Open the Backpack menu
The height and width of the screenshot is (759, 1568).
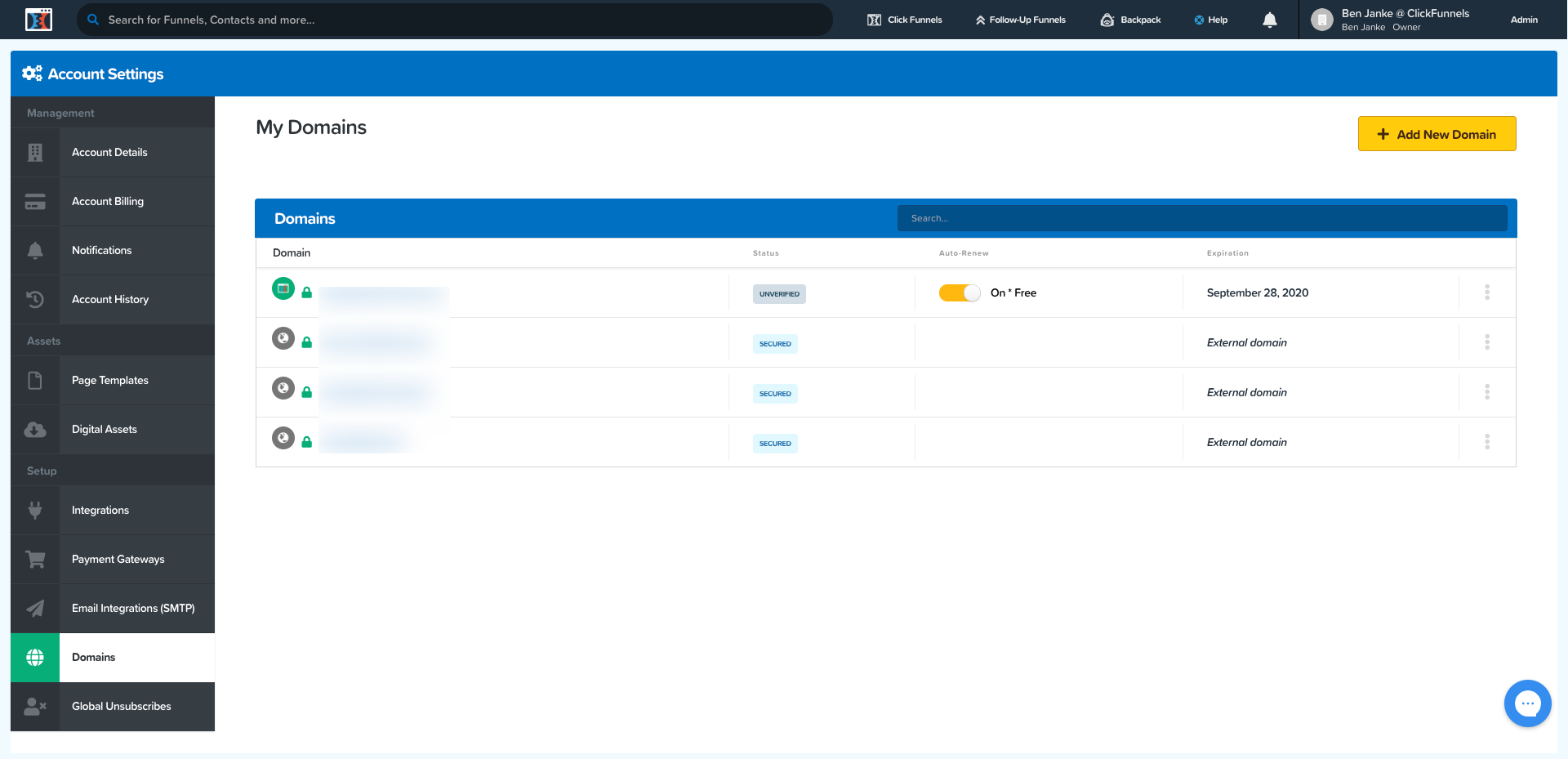click(x=1130, y=20)
